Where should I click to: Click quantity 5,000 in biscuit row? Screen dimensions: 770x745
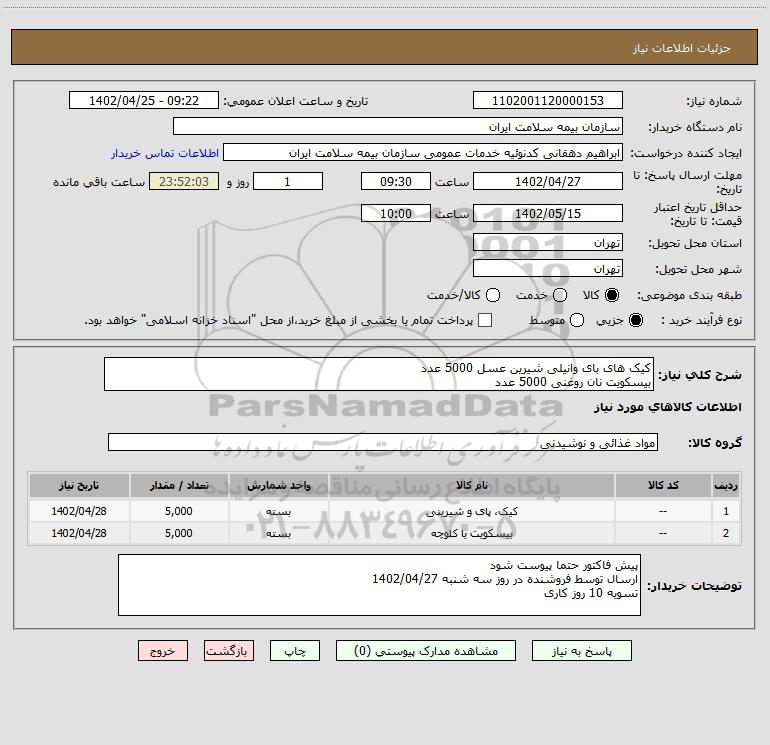tap(179, 533)
